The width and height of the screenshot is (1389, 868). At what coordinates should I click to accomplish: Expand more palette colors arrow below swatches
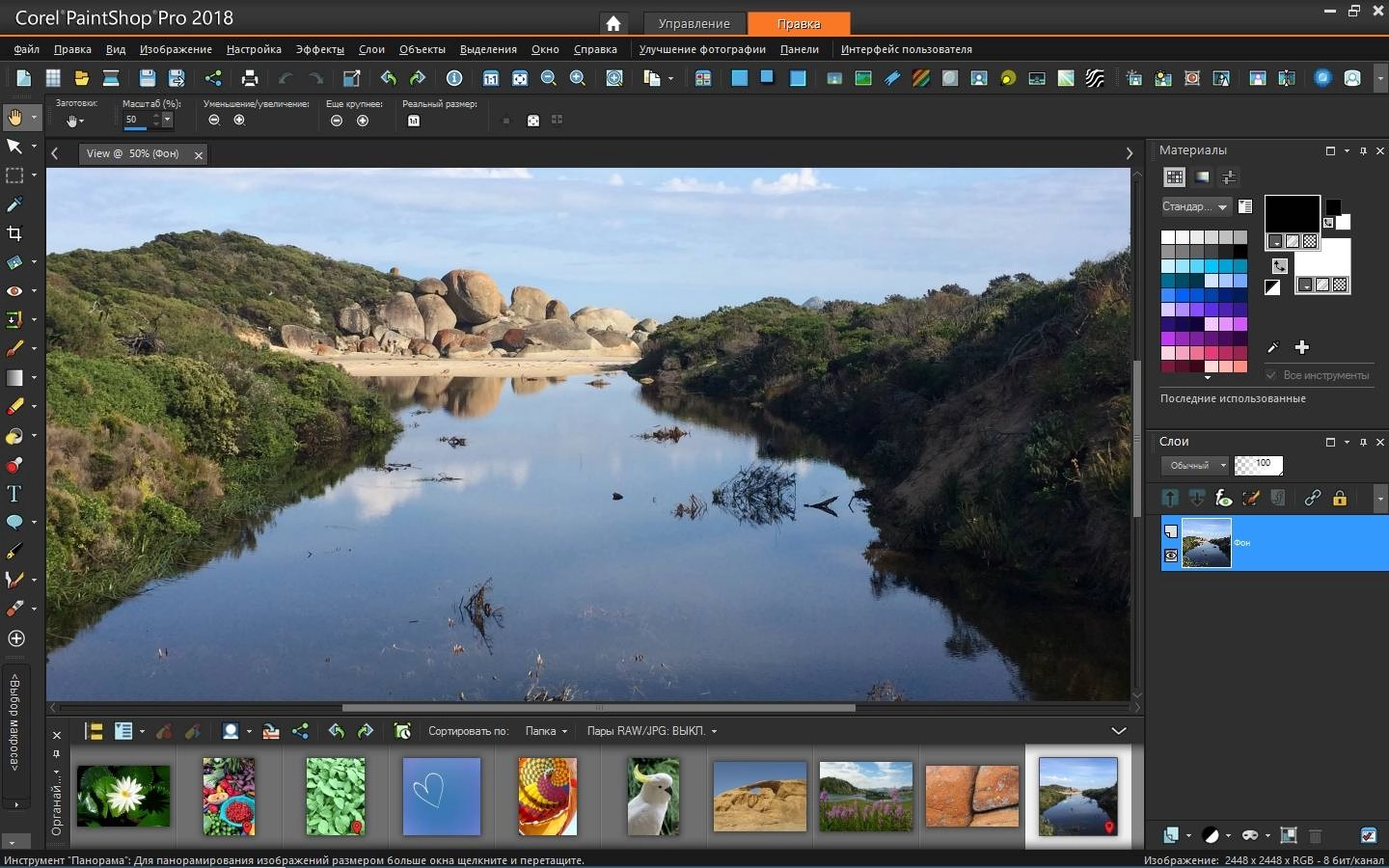1207,378
